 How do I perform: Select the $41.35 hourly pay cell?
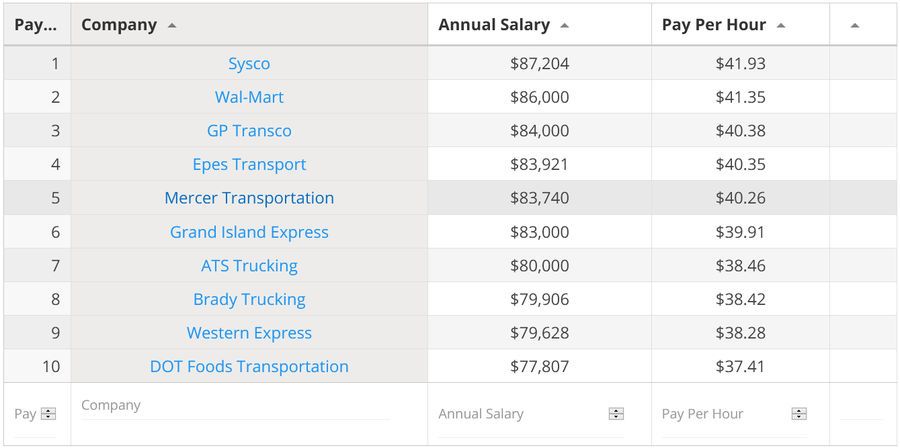point(740,97)
